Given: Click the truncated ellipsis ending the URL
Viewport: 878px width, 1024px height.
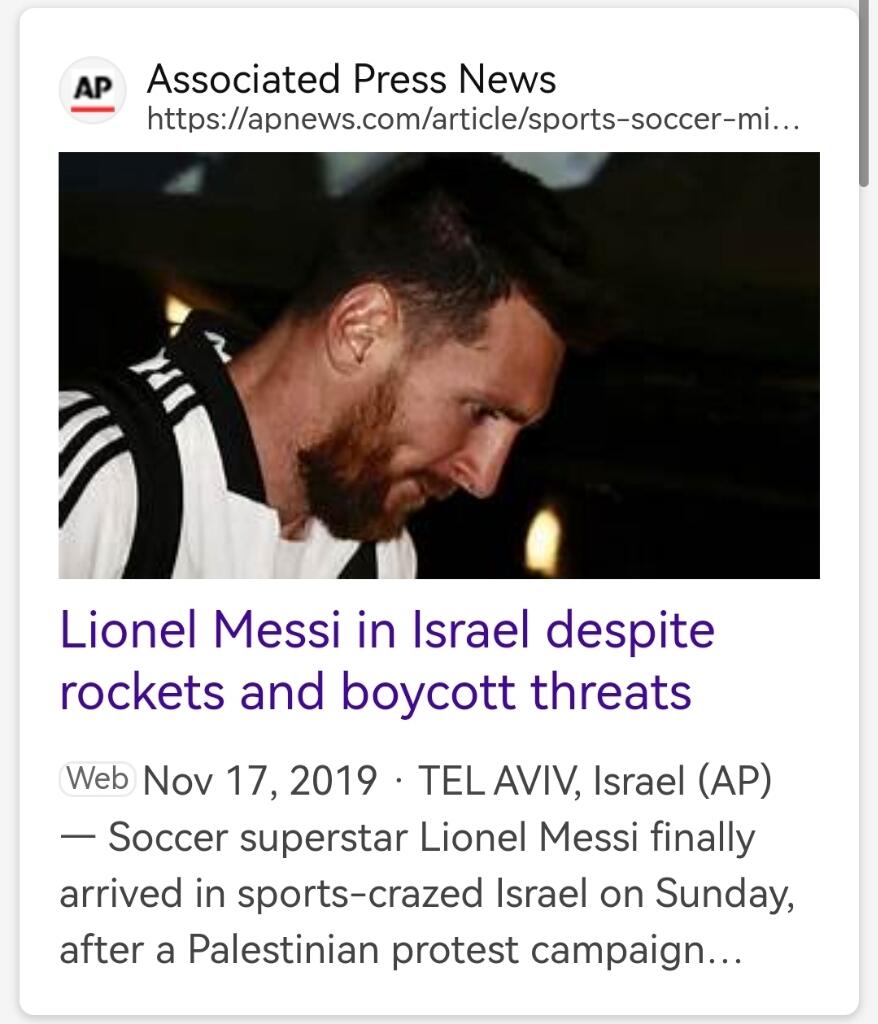Looking at the screenshot, I should 787,121.
